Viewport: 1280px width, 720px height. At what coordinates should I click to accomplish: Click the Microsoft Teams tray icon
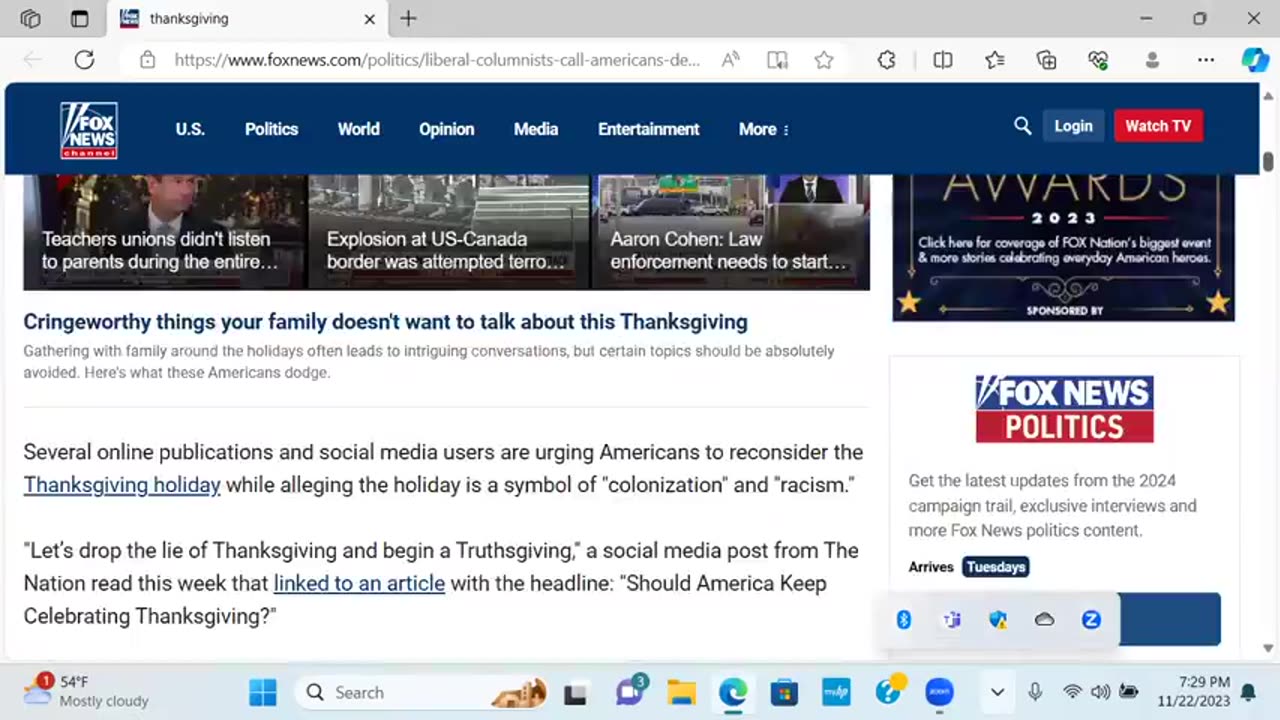951,620
